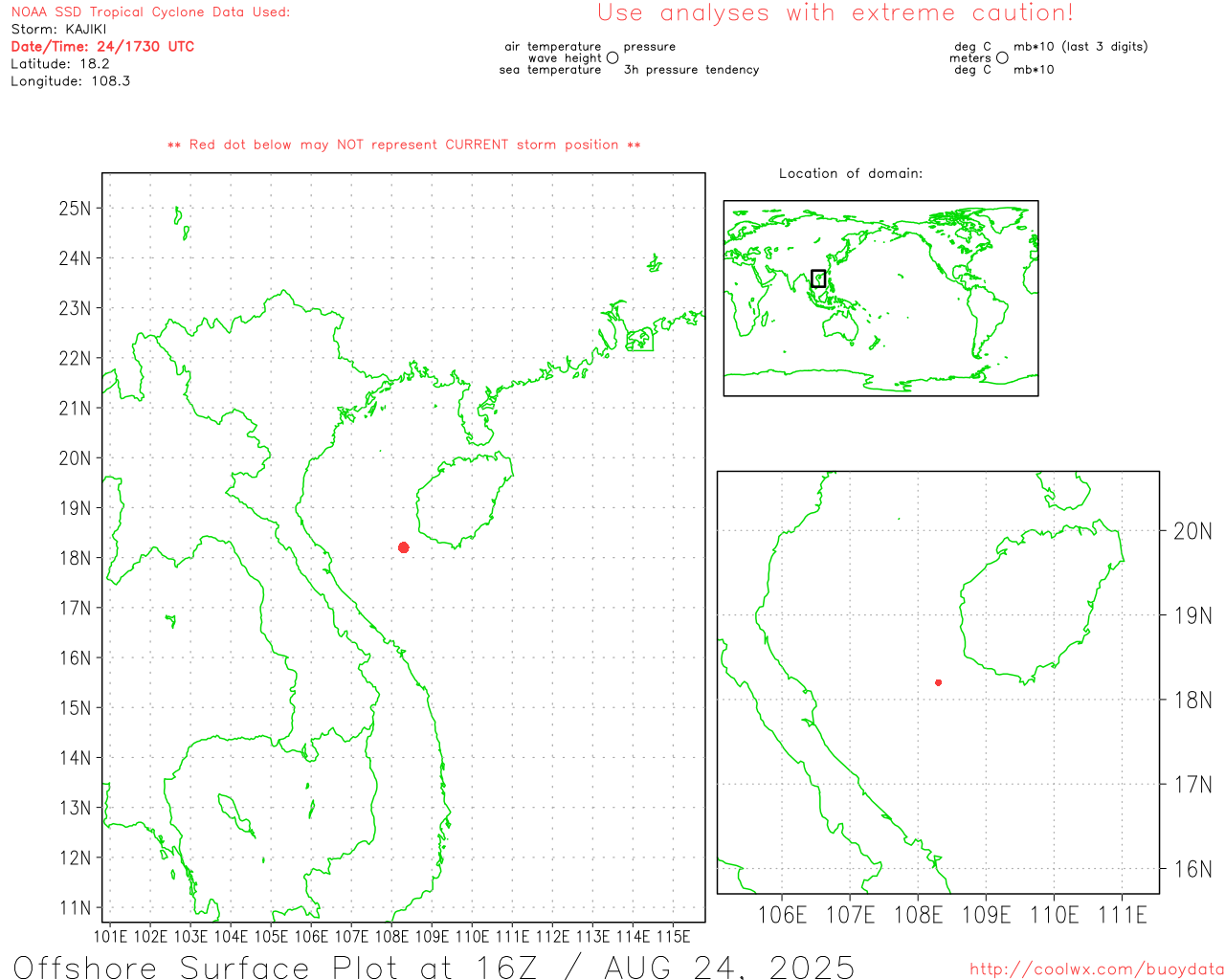Click the '21N' latitude label on main map
This screenshot has height=980, width=1225.
(x=76, y=409)
